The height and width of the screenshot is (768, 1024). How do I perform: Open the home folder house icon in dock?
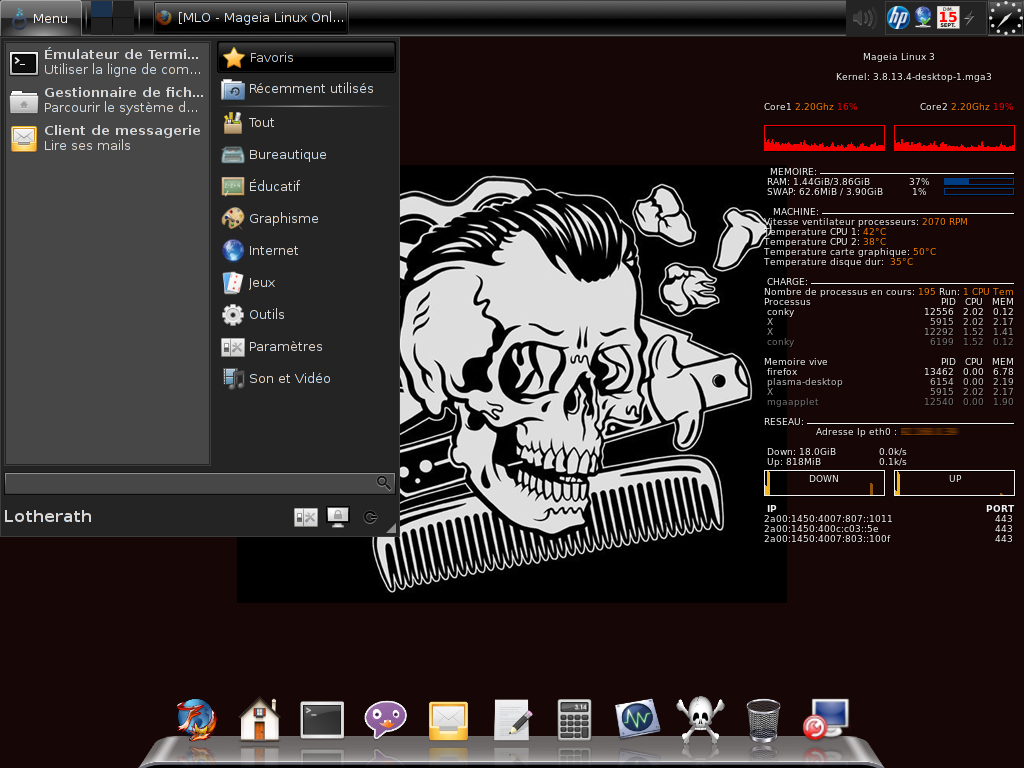pyautogui.click(x=259, y=720)
